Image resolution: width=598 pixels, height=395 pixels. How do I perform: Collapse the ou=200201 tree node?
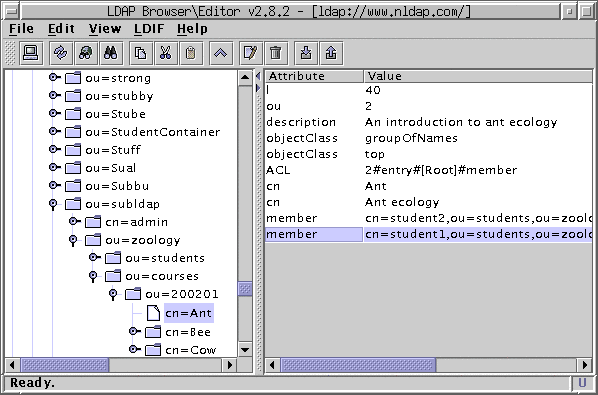pos(113,294)
